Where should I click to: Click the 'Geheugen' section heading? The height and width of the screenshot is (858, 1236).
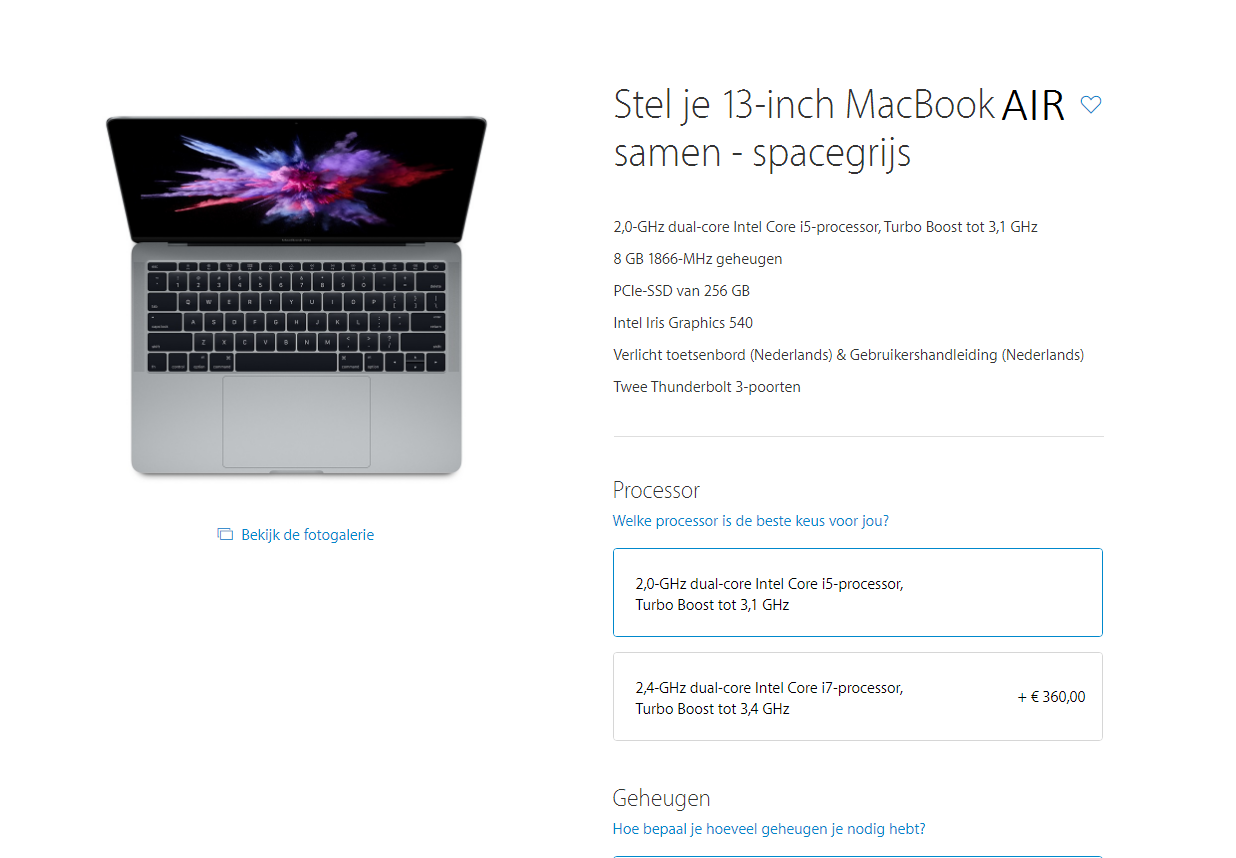(662, 798)
